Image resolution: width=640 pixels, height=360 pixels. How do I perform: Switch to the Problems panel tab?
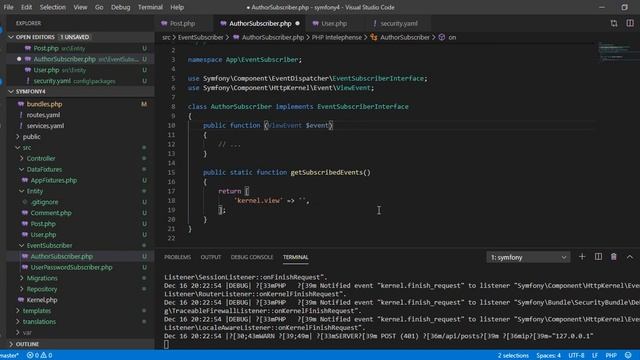[178, 257]
